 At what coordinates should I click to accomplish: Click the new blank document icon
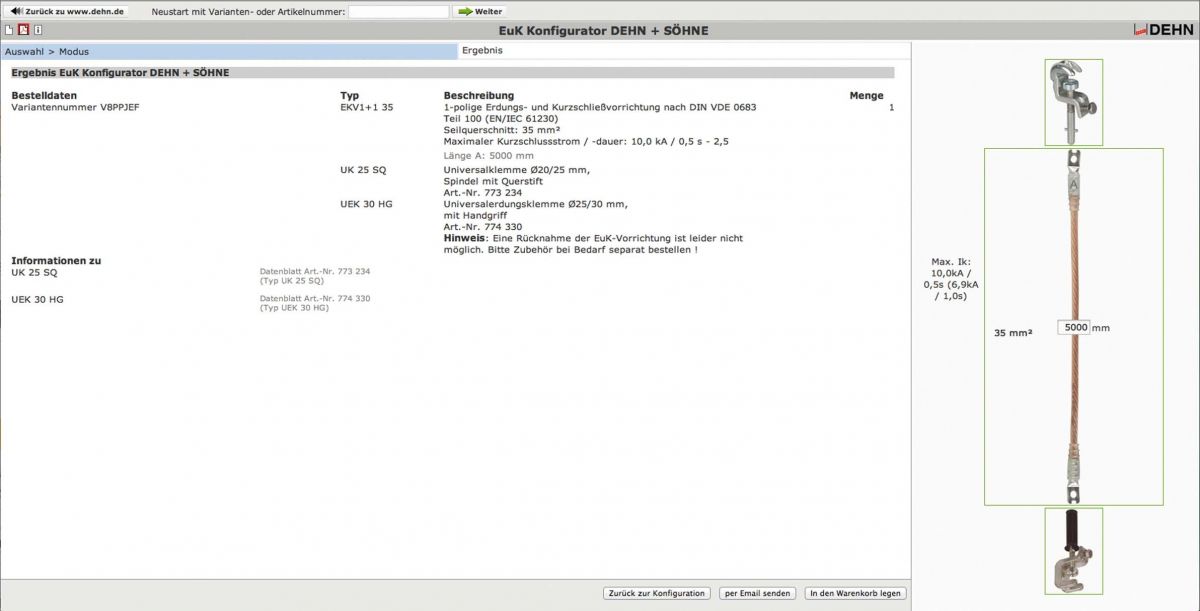[x=9, y=31]
